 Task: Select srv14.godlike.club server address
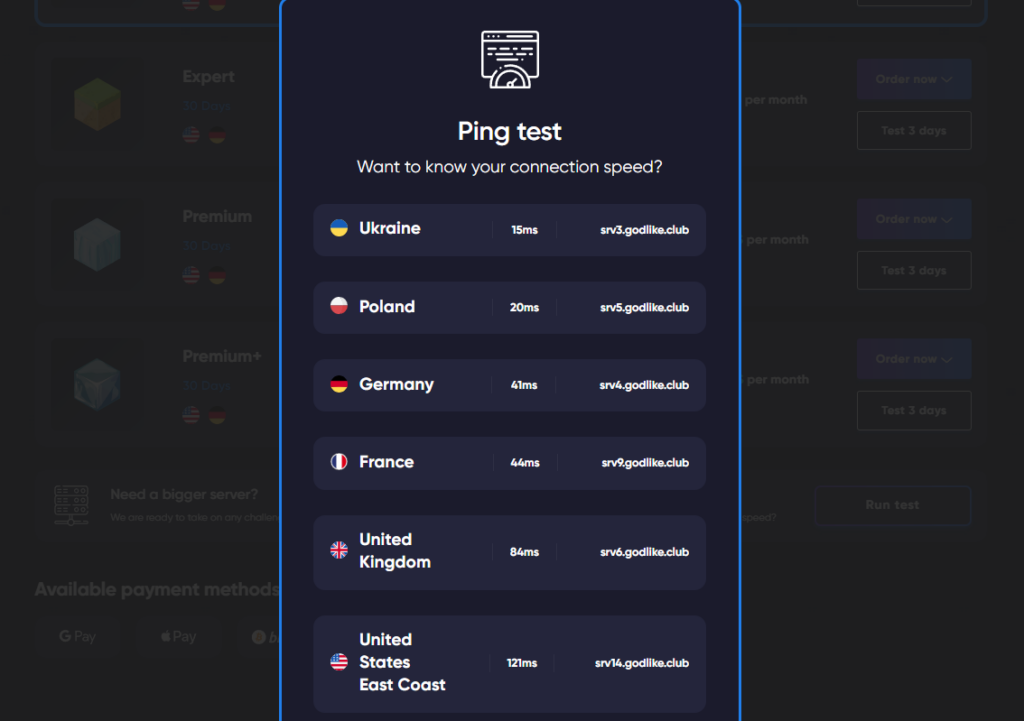[x=641, y=663]
